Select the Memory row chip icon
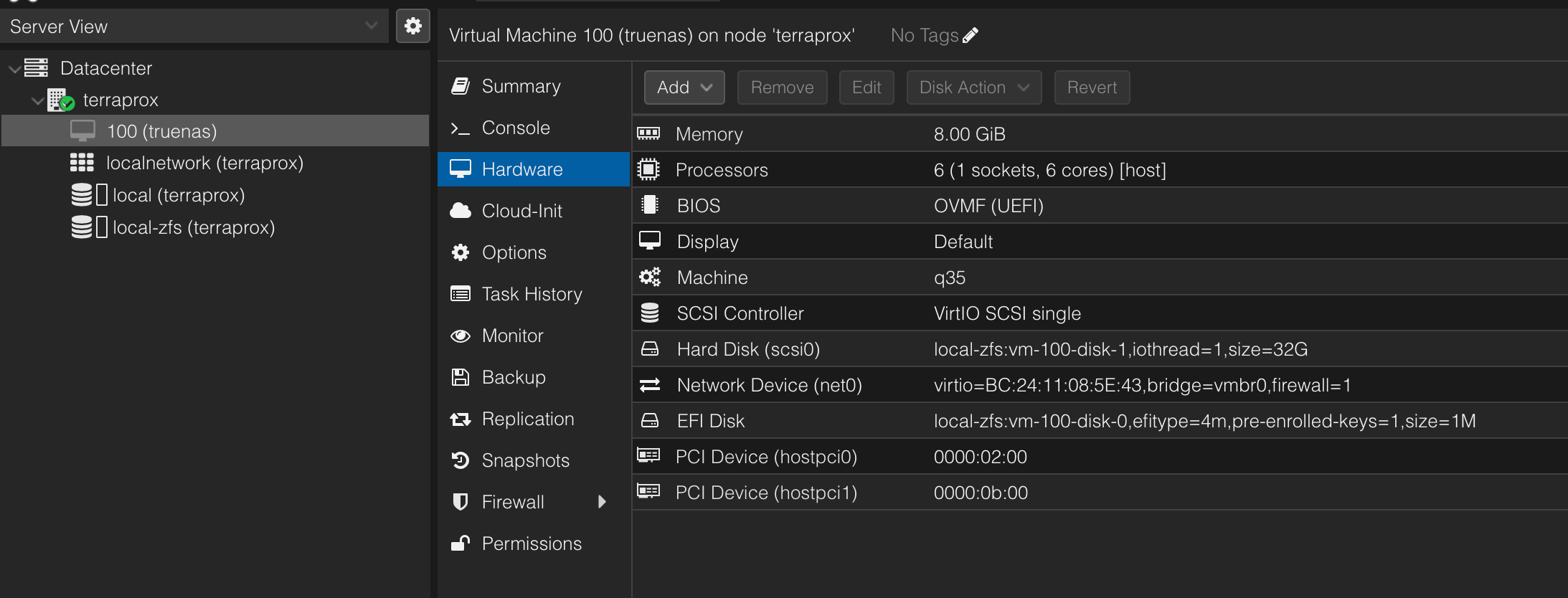 648,133
